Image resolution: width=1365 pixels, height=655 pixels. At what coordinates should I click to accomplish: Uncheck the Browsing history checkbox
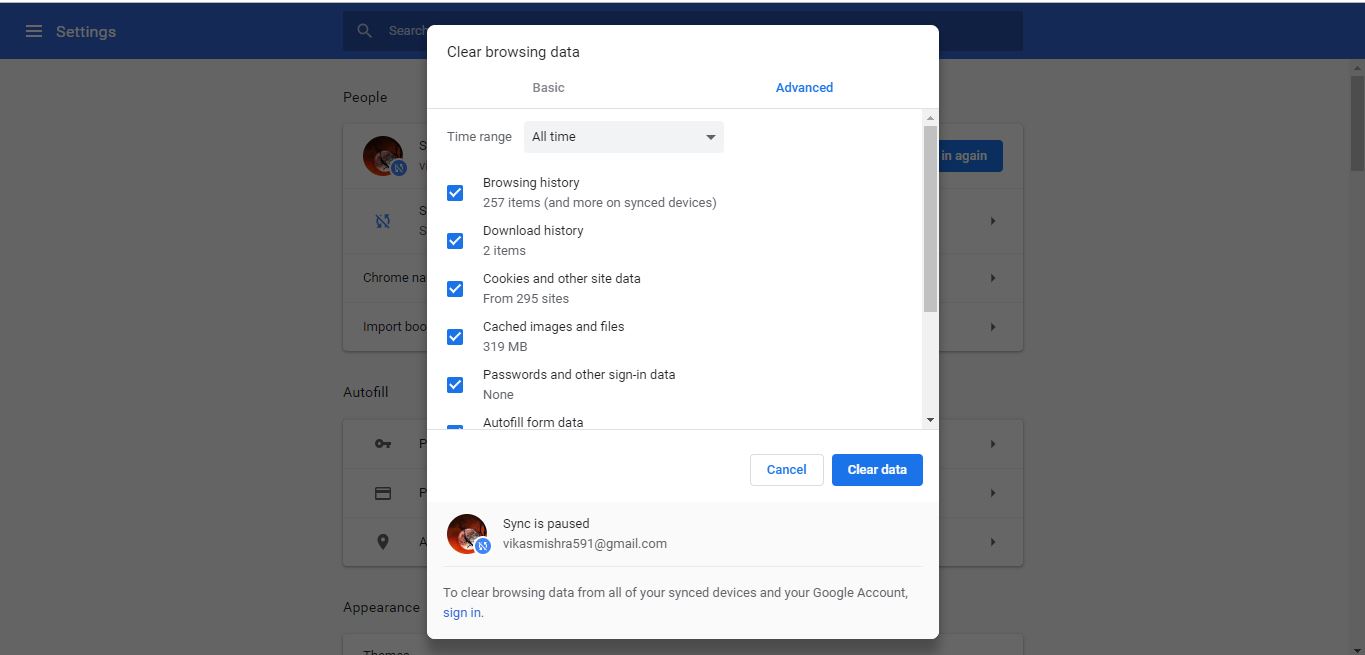click(x=455, y=193)
